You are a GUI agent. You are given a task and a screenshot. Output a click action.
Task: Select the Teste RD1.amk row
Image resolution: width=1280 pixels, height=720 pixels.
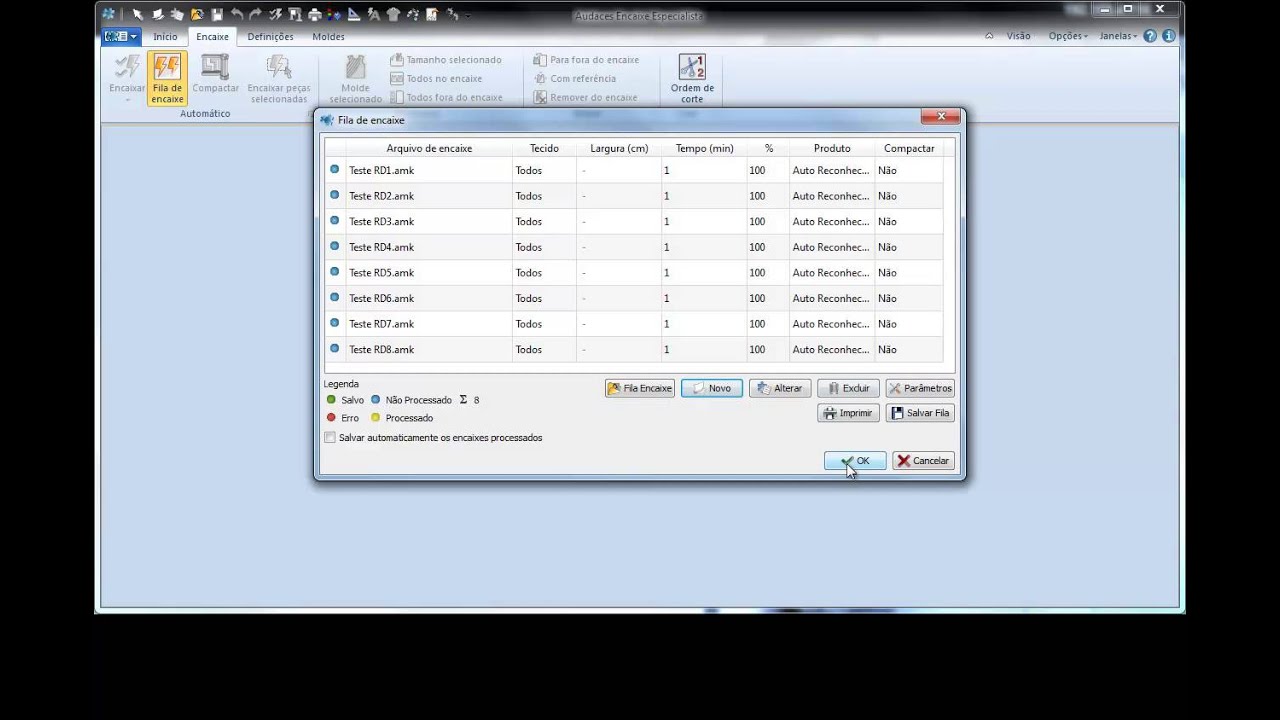click(x=634, y=170)
